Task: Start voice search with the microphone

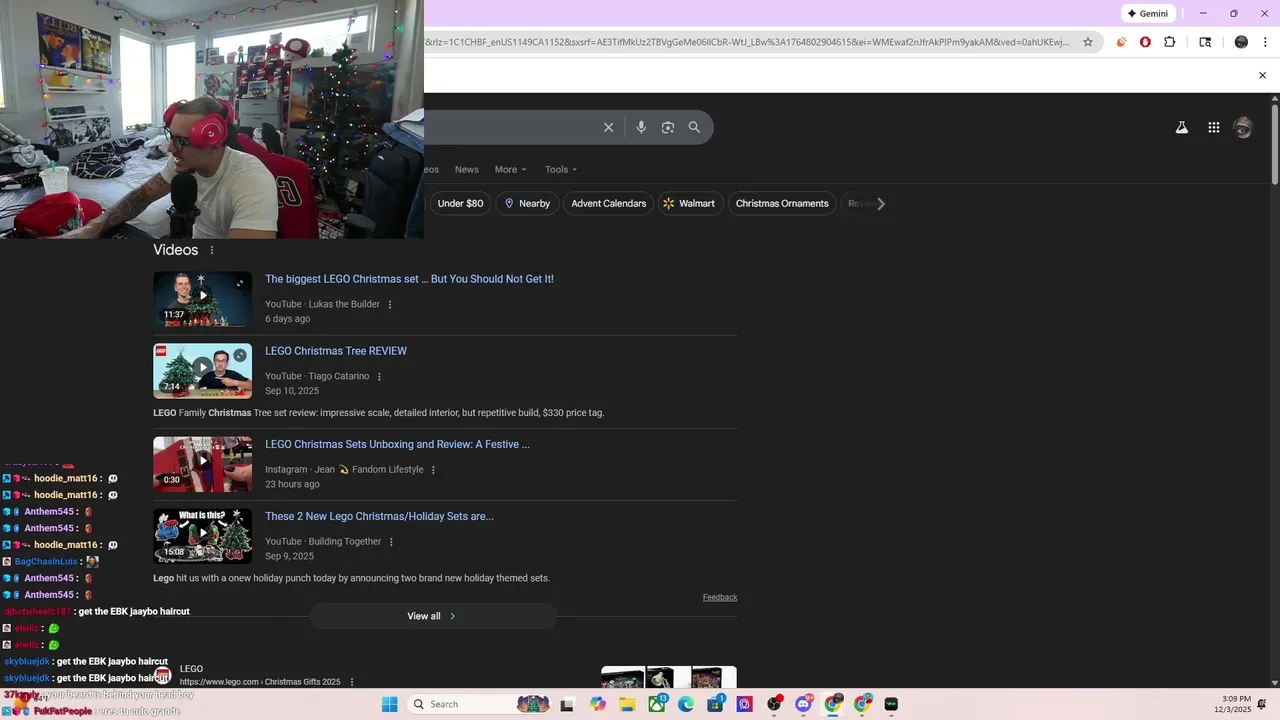Action: [641, 127]
